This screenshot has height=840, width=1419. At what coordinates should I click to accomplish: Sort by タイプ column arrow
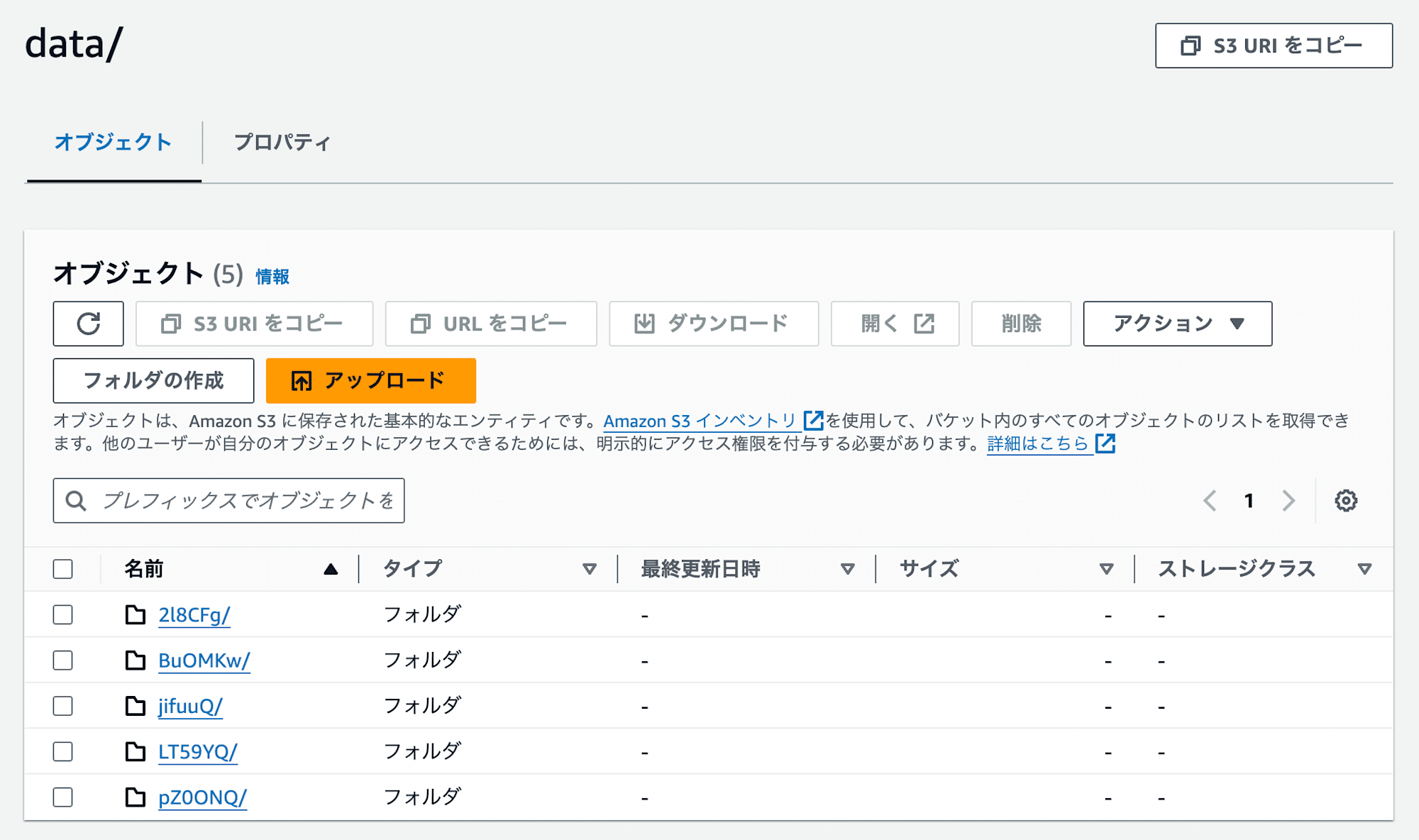589,569
